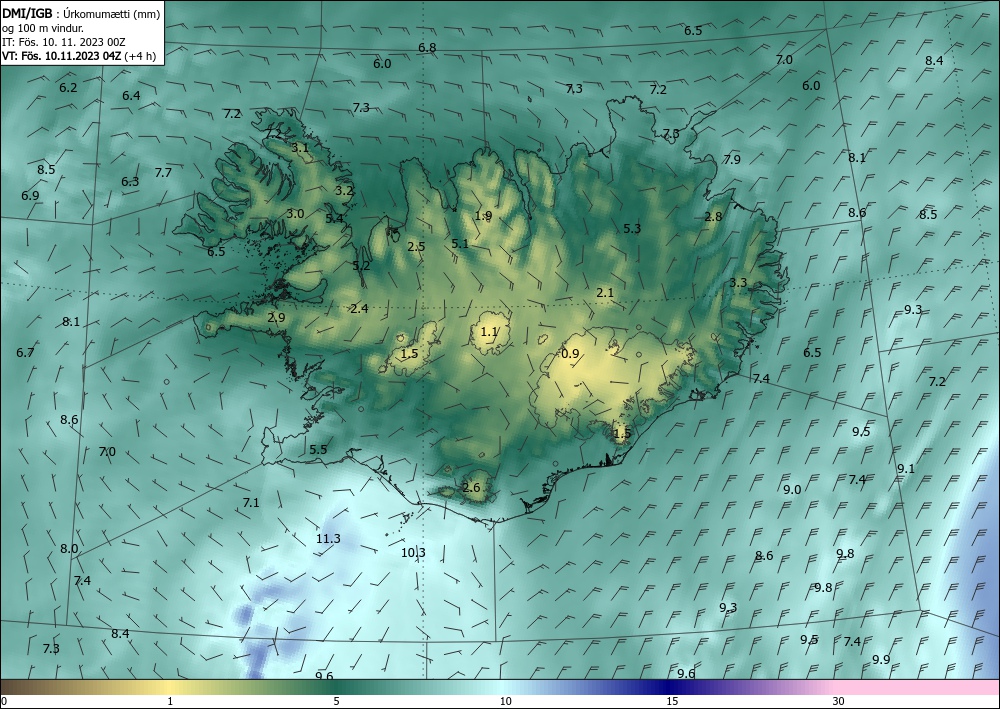The image size is (1000, 709).
Task: Click the brown start of the colour scale
Action: tap(26, 687)
